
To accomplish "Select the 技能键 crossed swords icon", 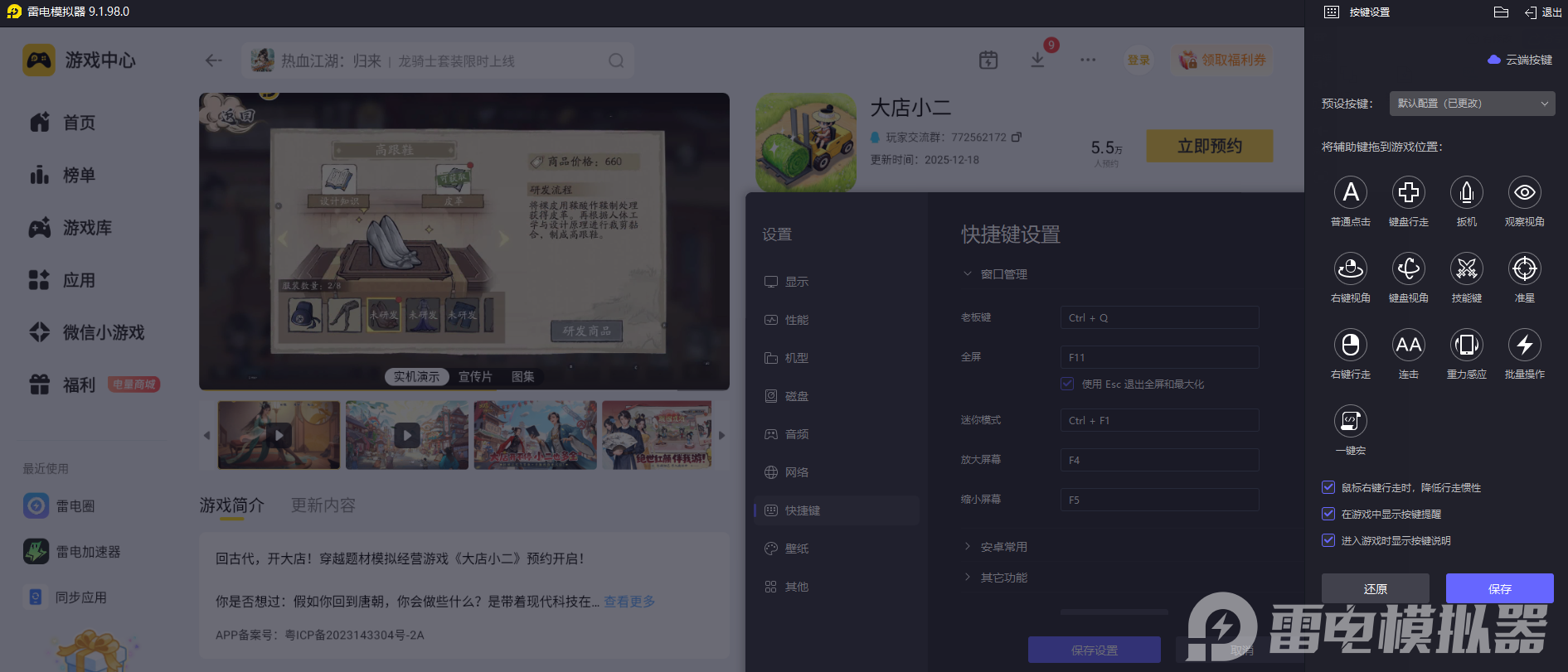I will click(x=1466, y=269).
